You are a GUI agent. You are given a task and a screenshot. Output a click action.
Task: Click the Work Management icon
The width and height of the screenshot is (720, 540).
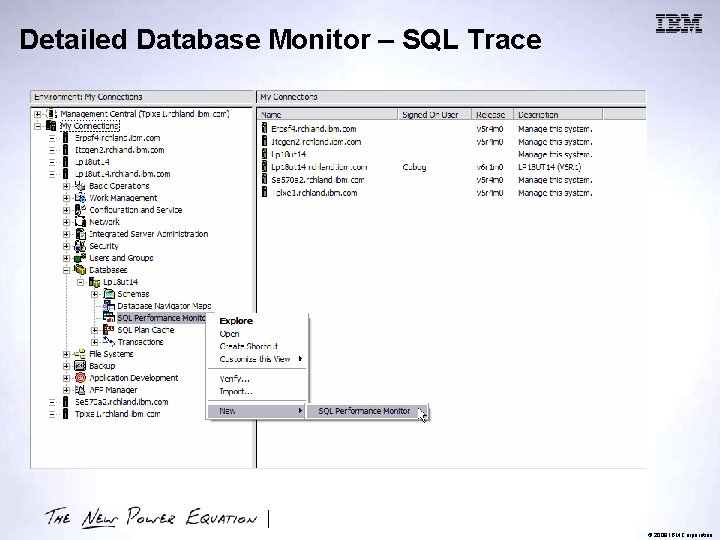click(80, 198)
